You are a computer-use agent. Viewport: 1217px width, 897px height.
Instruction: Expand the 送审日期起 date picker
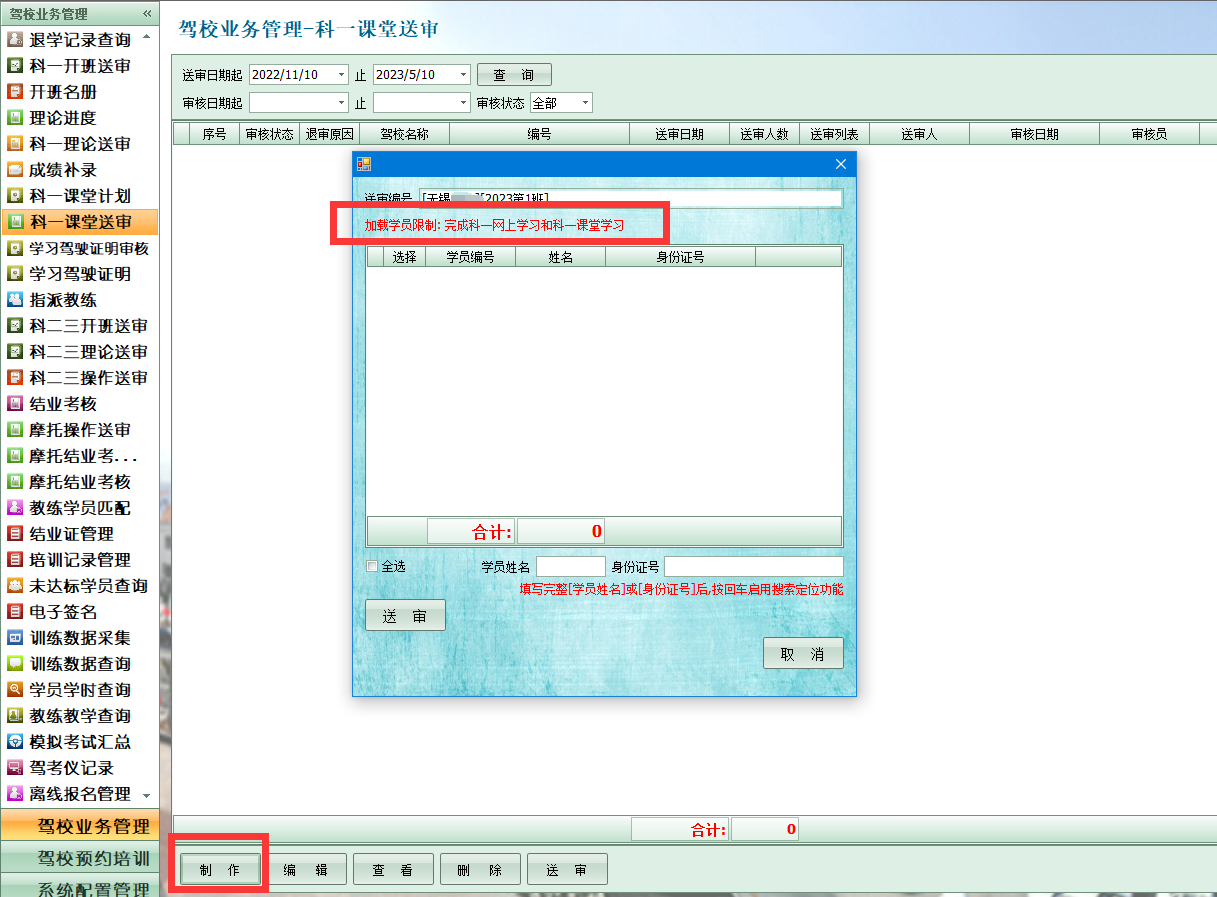pyautogui.click(x=341, y=75)
